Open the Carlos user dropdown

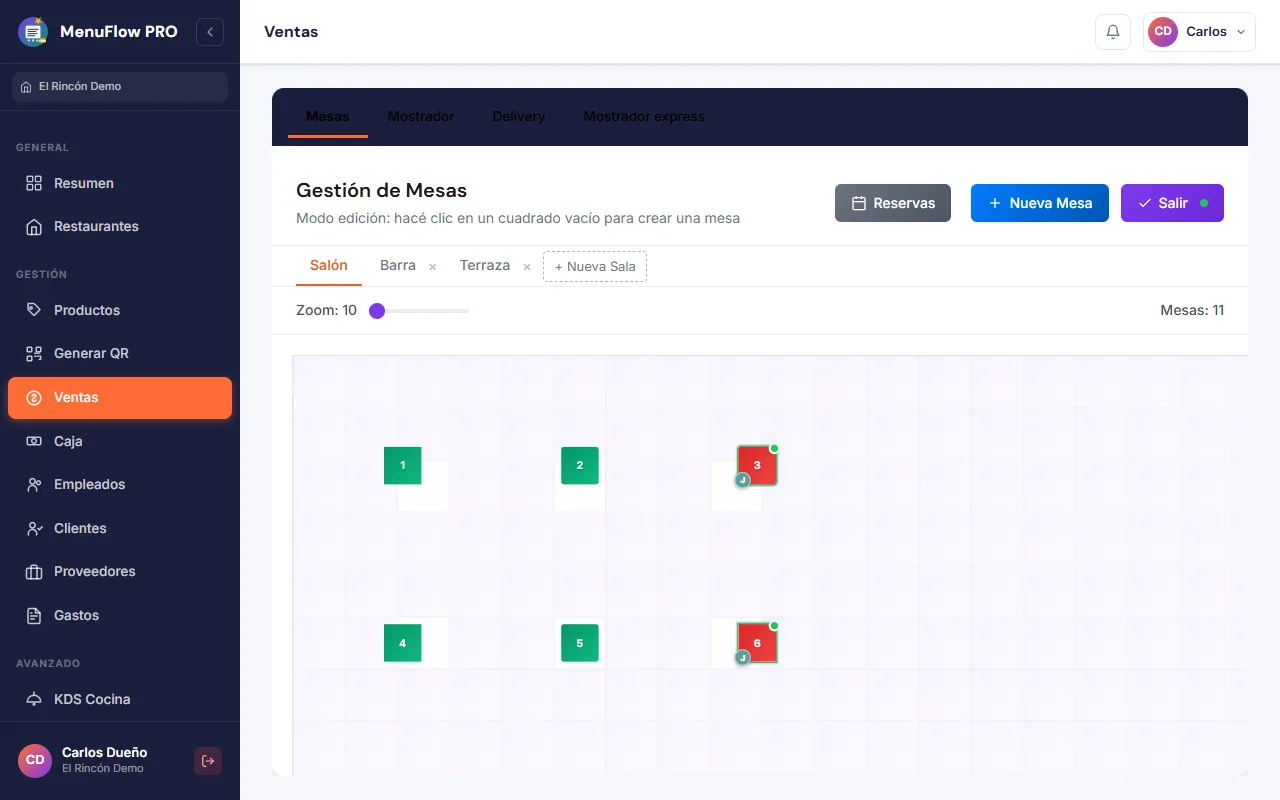click(1199, 32)
